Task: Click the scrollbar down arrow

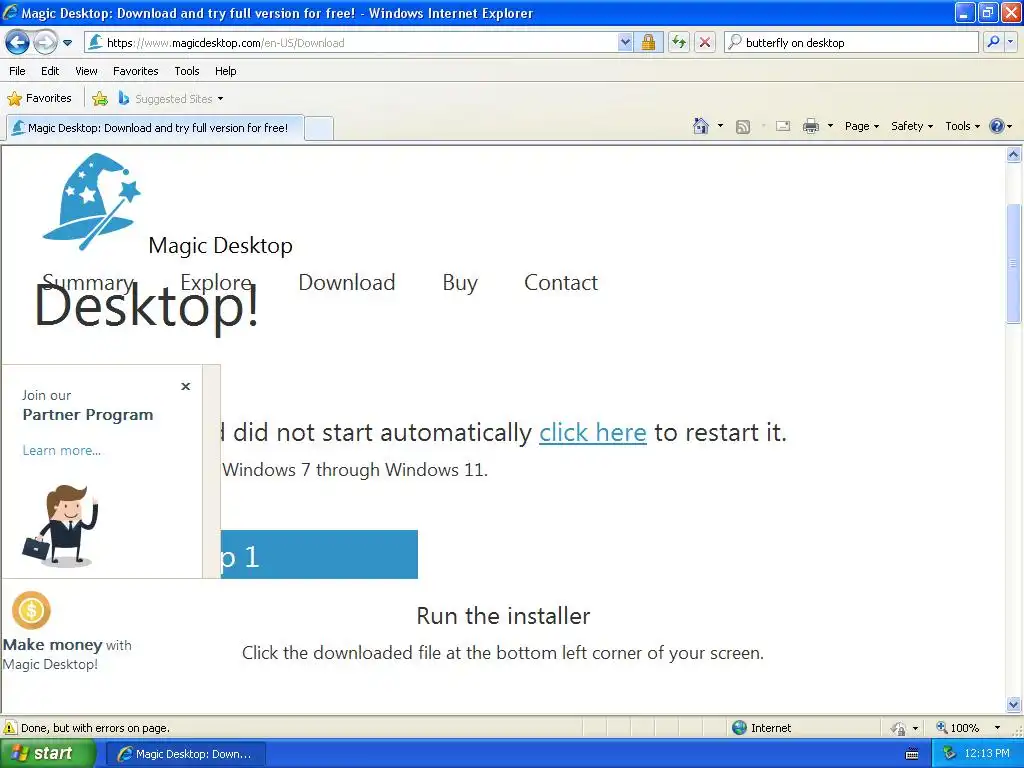Action: coord(1014,705)
